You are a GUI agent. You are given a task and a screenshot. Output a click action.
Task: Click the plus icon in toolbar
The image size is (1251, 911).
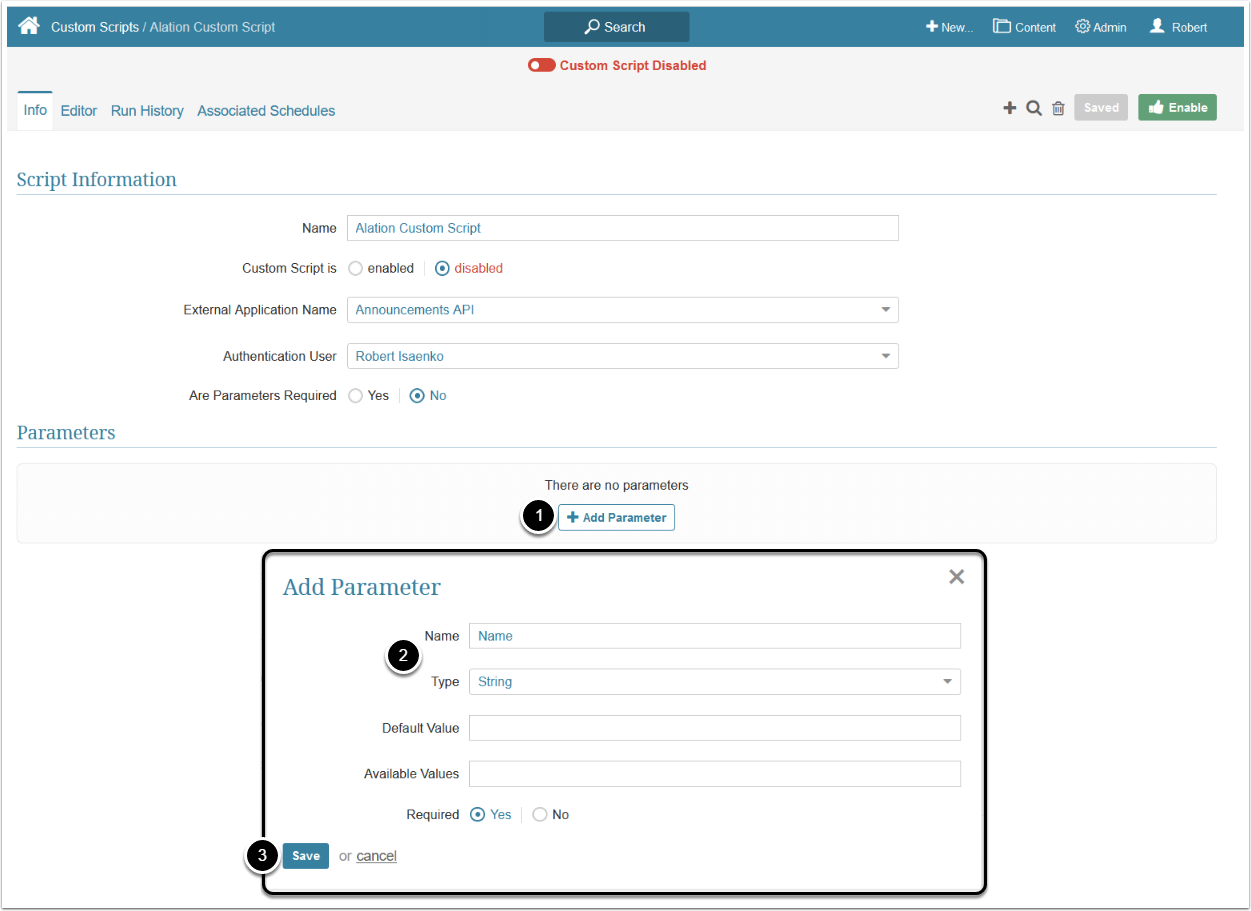point(1010,108)
